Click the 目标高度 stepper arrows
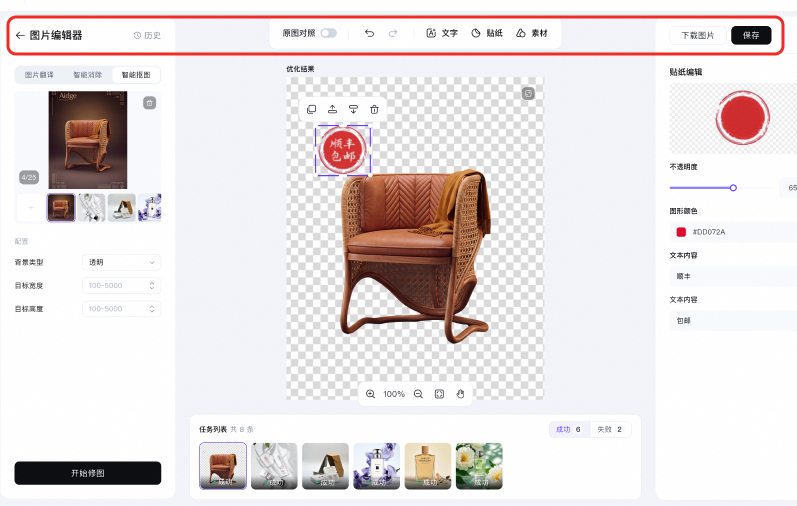 click(x=151, y=309)
